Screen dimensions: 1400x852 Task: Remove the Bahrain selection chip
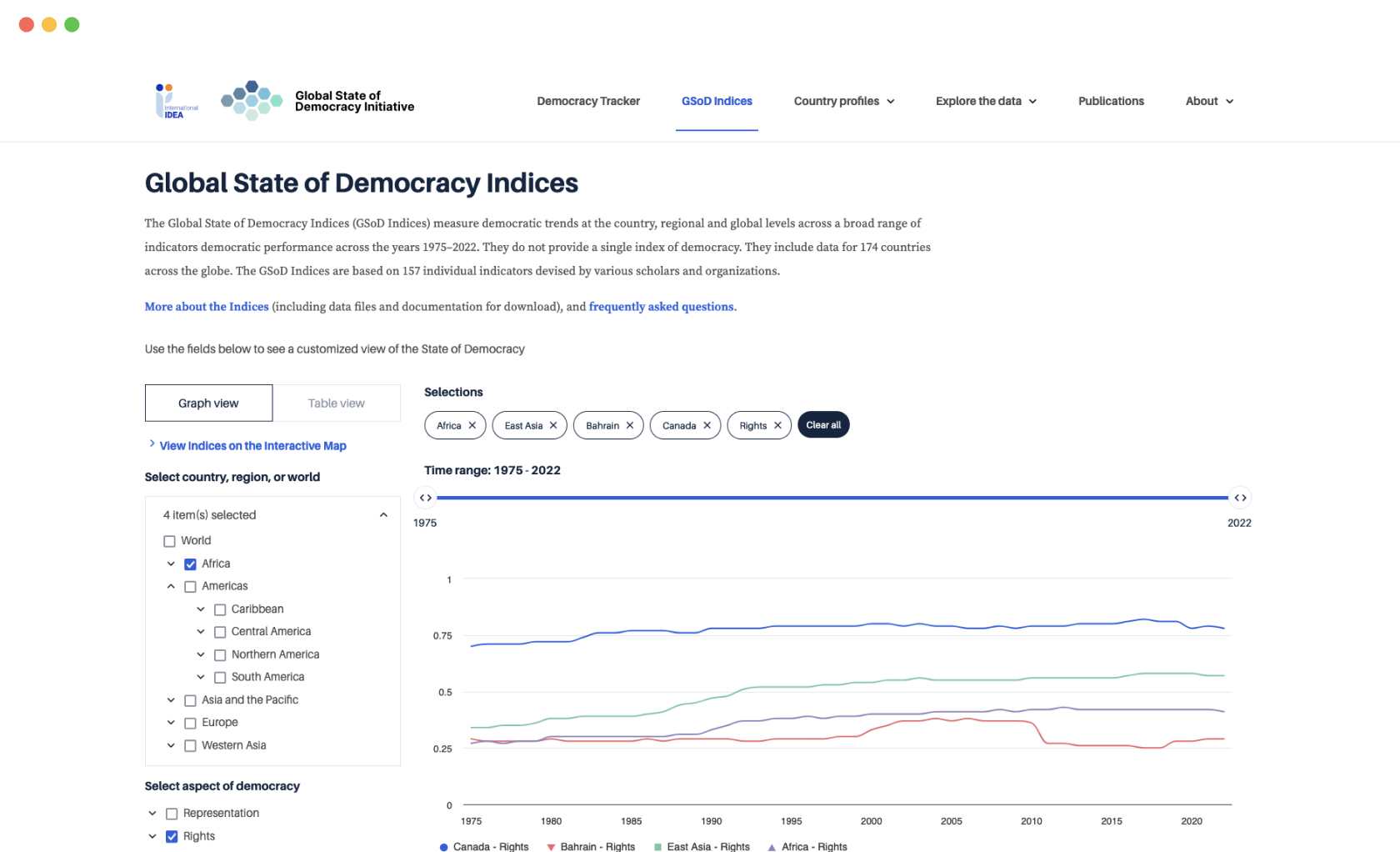point(630,425)
